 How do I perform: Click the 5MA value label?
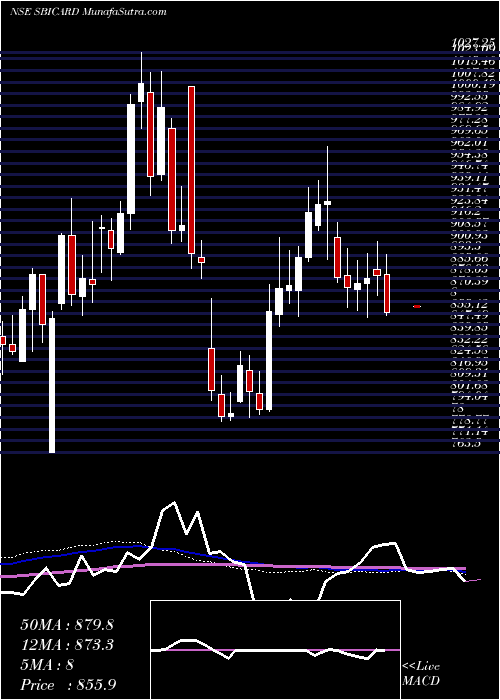[x=47, y=665]
